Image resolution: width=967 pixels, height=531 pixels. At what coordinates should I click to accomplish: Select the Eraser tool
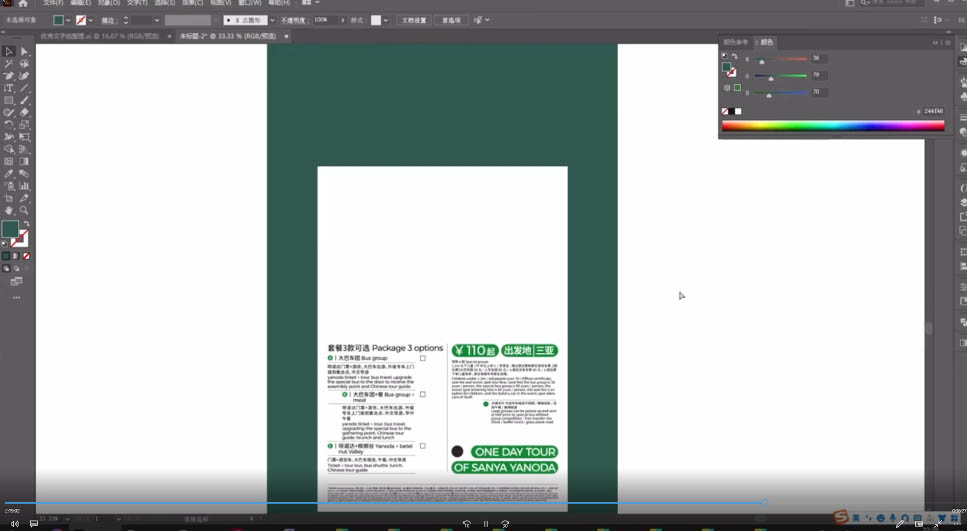coord(24,113)
